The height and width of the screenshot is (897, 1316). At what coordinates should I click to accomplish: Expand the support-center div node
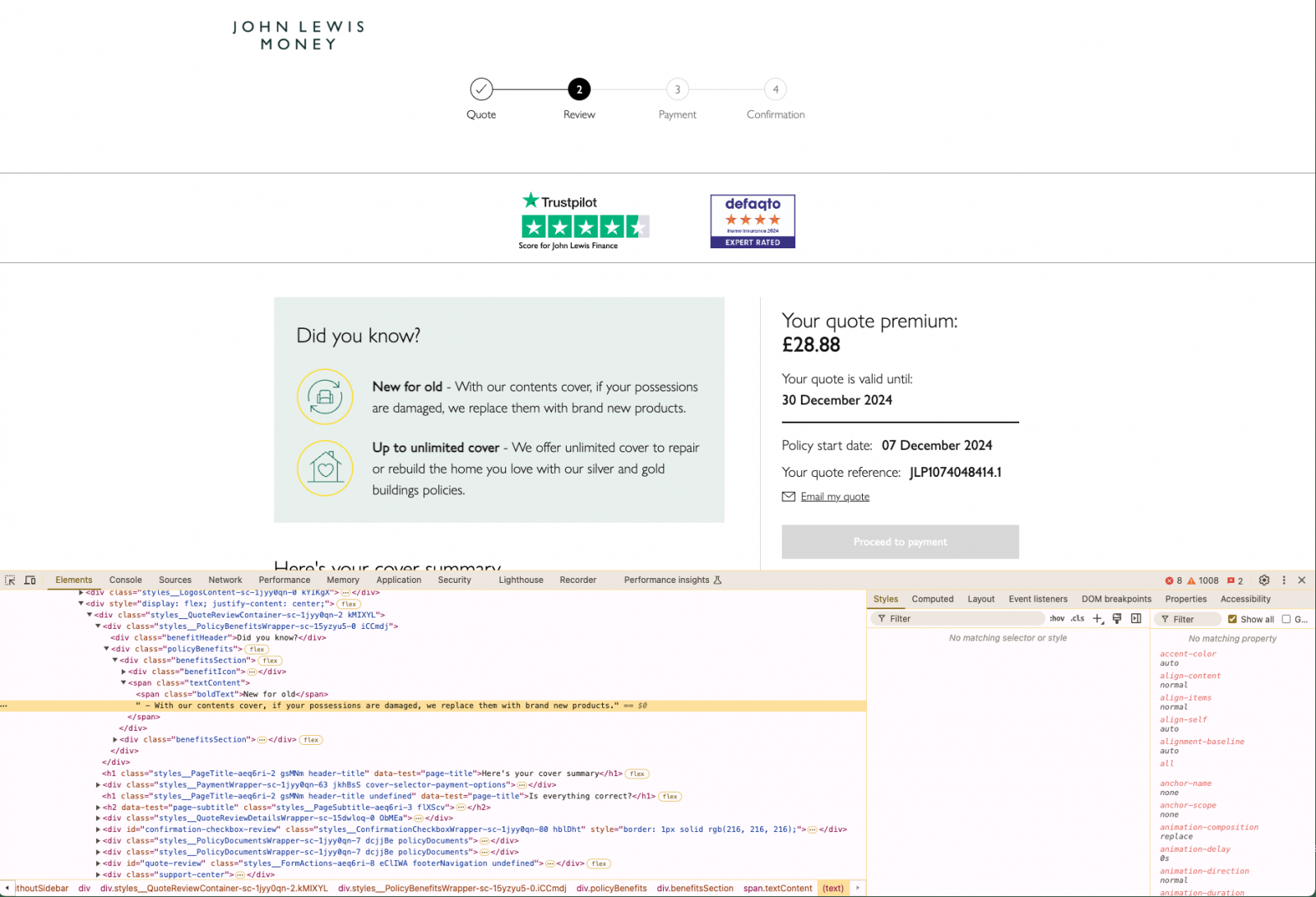click(98, 875)
